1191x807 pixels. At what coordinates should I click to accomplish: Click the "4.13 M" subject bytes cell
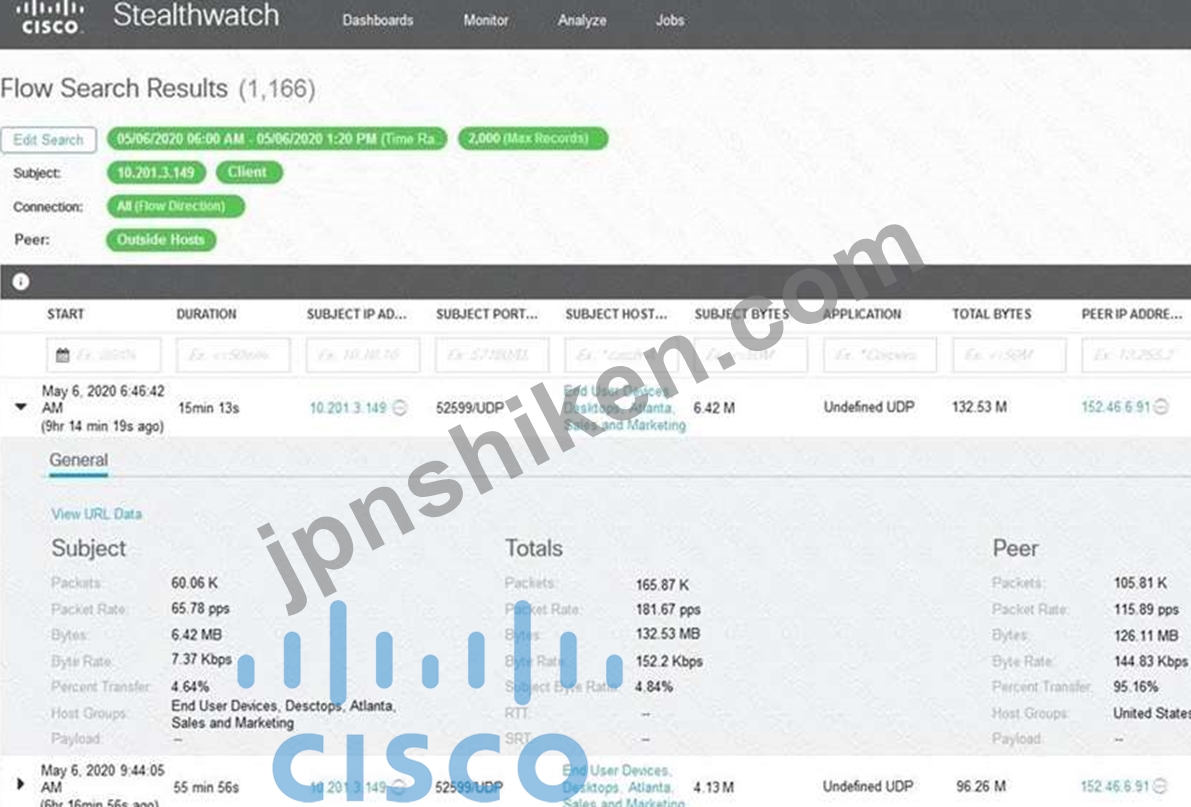click(x=713, y=787)
